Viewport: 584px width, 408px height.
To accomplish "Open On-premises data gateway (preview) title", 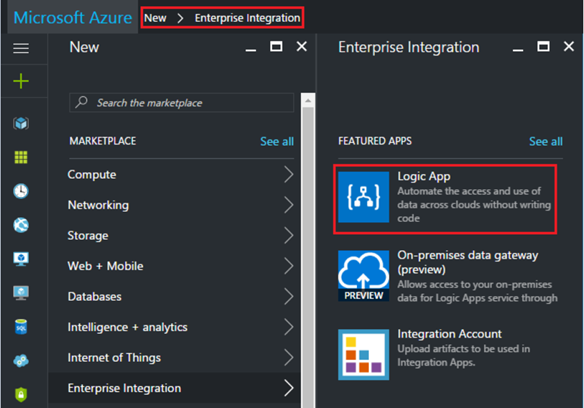I will [467, 262].
